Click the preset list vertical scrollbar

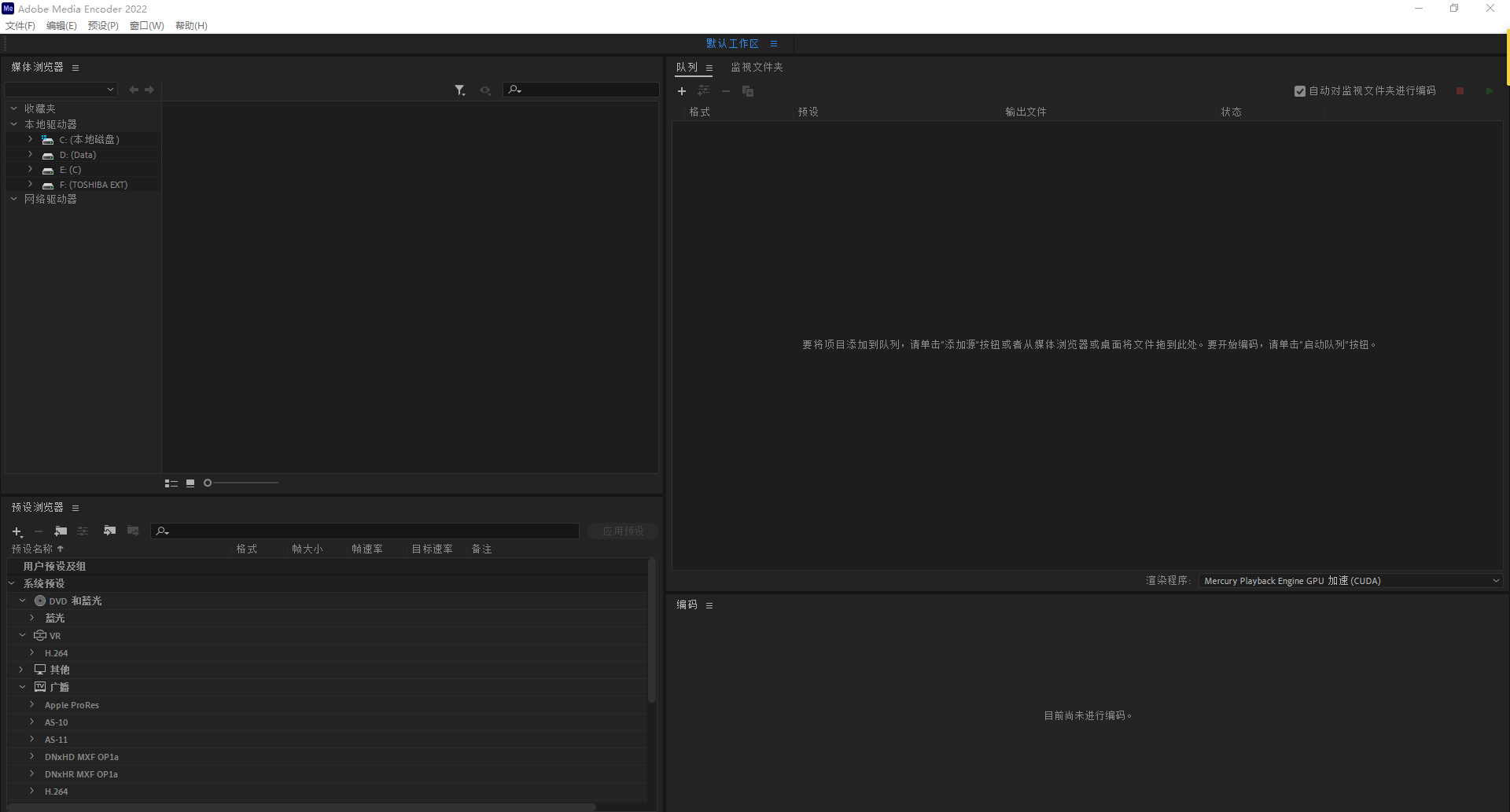click(651, 630)
